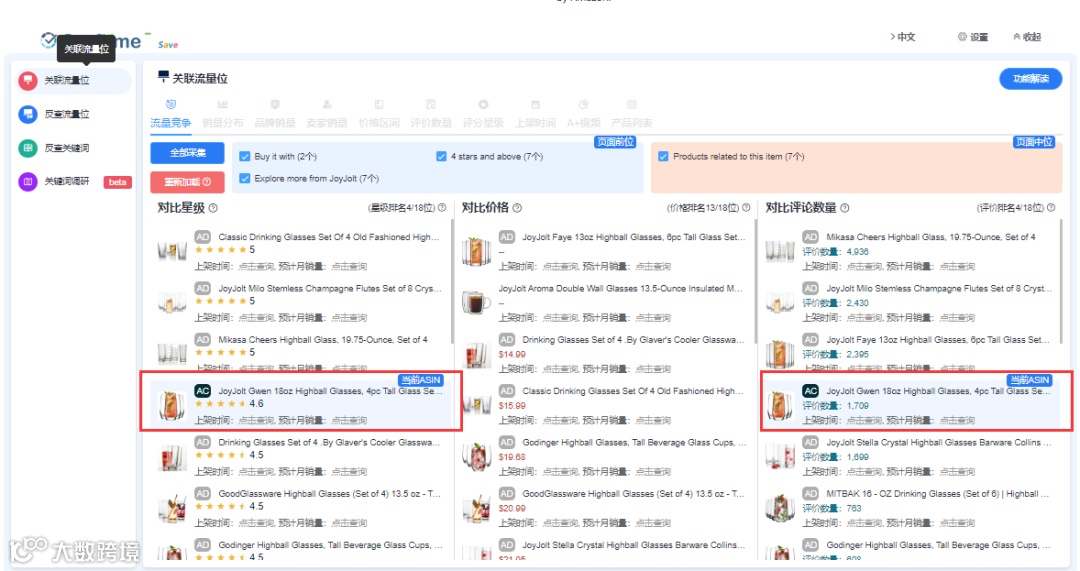1080x571 pixels.
Task: Click the 卖家销量 person icon
Action: coord(327,105)
